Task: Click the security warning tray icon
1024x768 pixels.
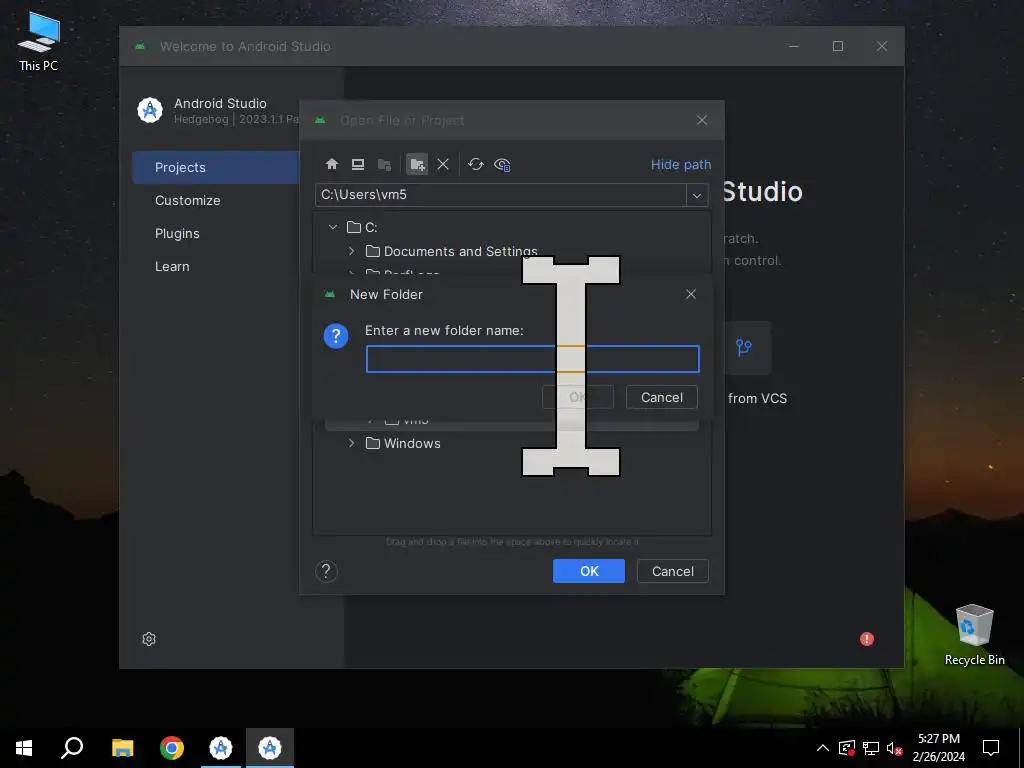Action: pos(846,748)
